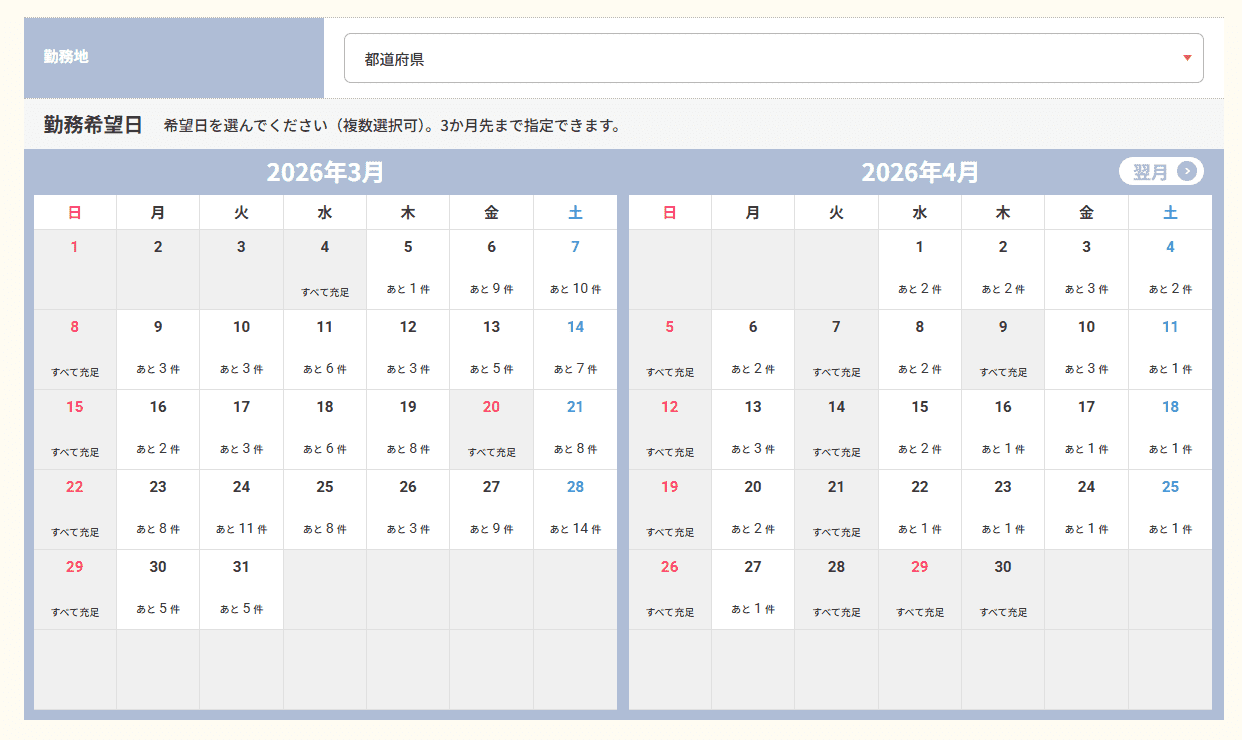This screenshot has width=1242, height=740.
Task: Select April 1 with あと2件
Action: tap(919, 269)
